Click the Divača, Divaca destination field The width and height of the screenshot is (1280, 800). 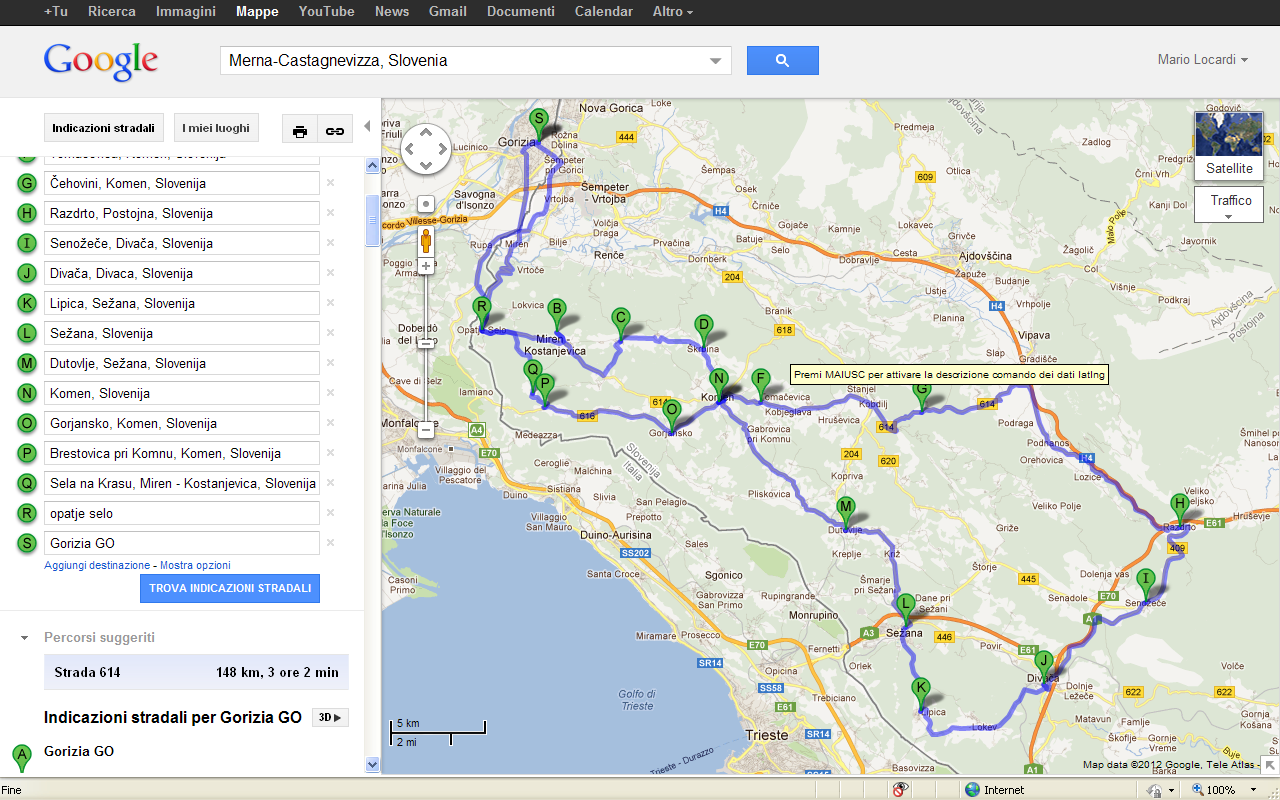[x=182, y=273]
